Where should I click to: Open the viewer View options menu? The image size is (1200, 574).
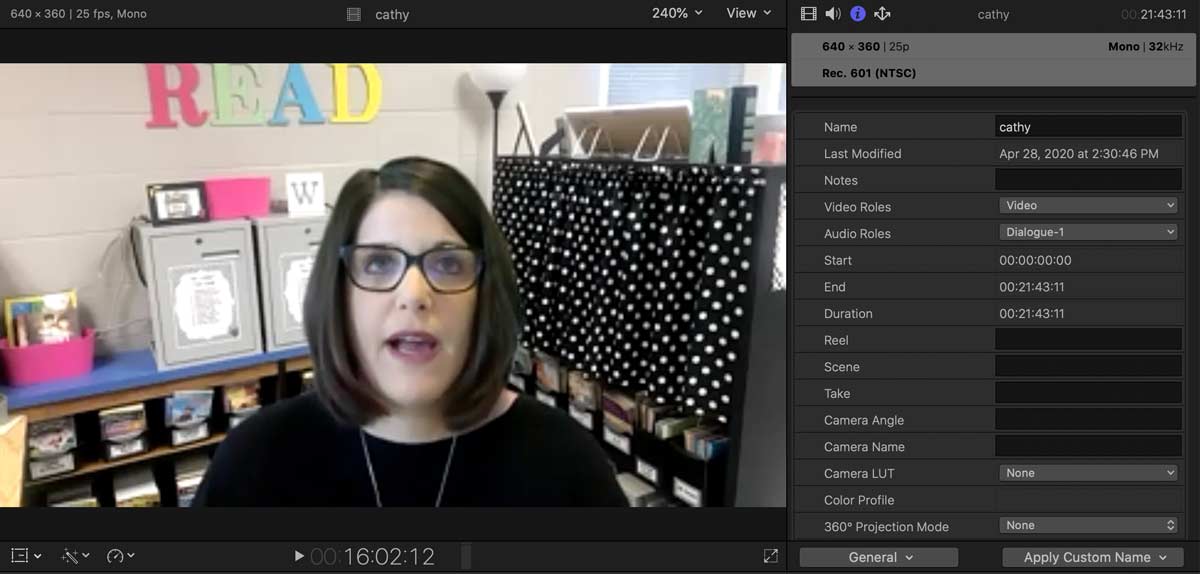(749, 13)
